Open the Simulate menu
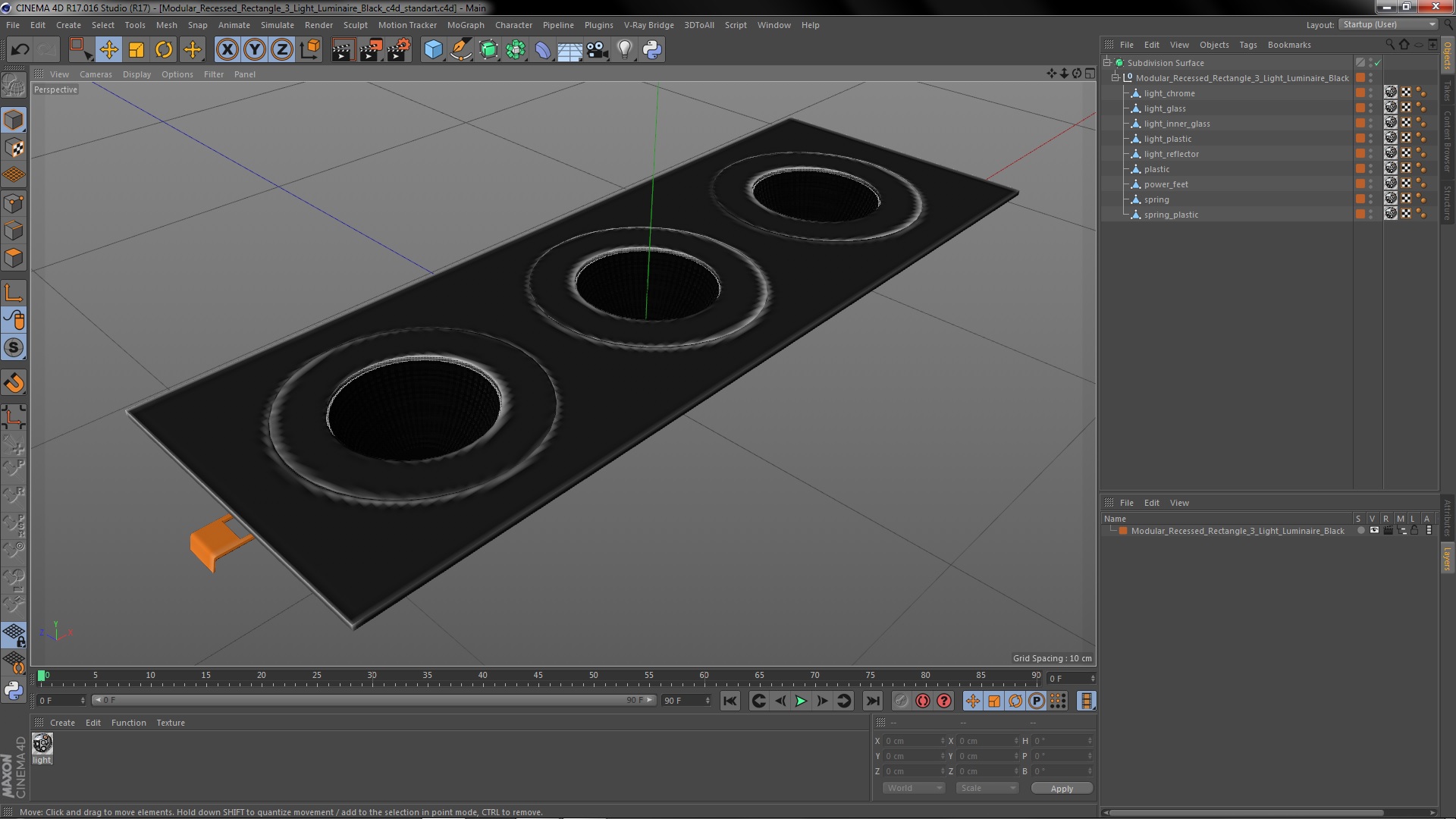This screenshot has width=1456, height=819. (277, 25)
